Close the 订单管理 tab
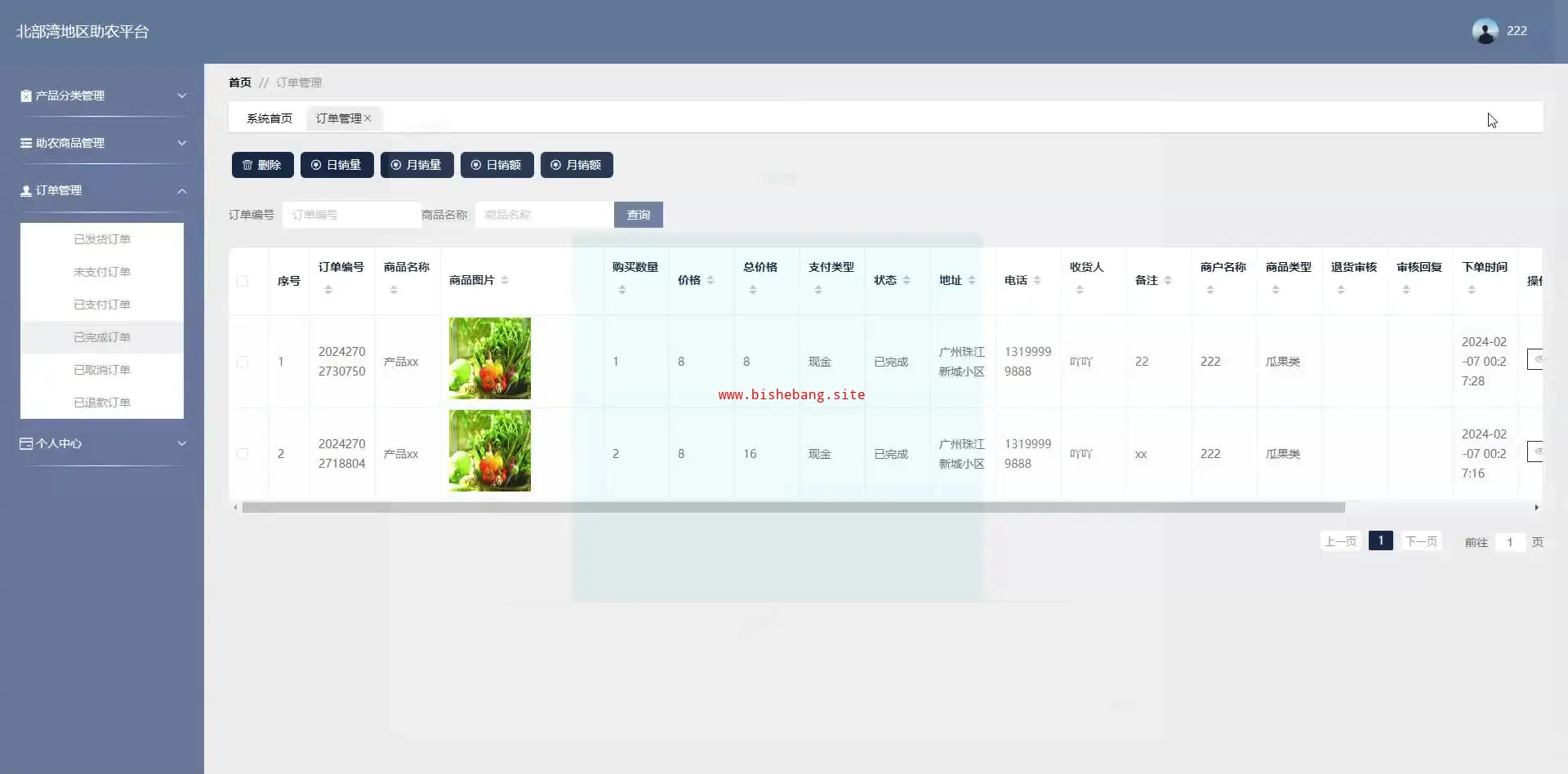1568x774 pixels. tap(367, 118)
